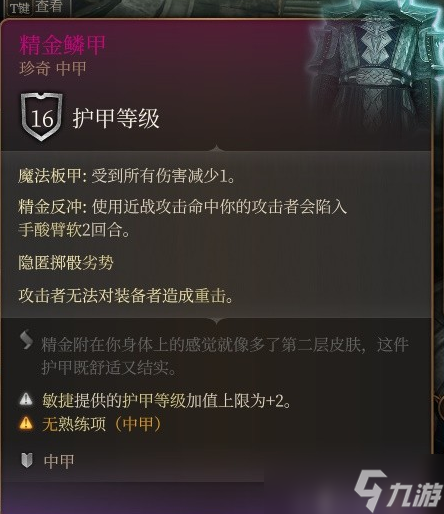Screen dimensions: 444x514
Task: Click the orange warning triangle beside 无熟练项
Action: 26,423
